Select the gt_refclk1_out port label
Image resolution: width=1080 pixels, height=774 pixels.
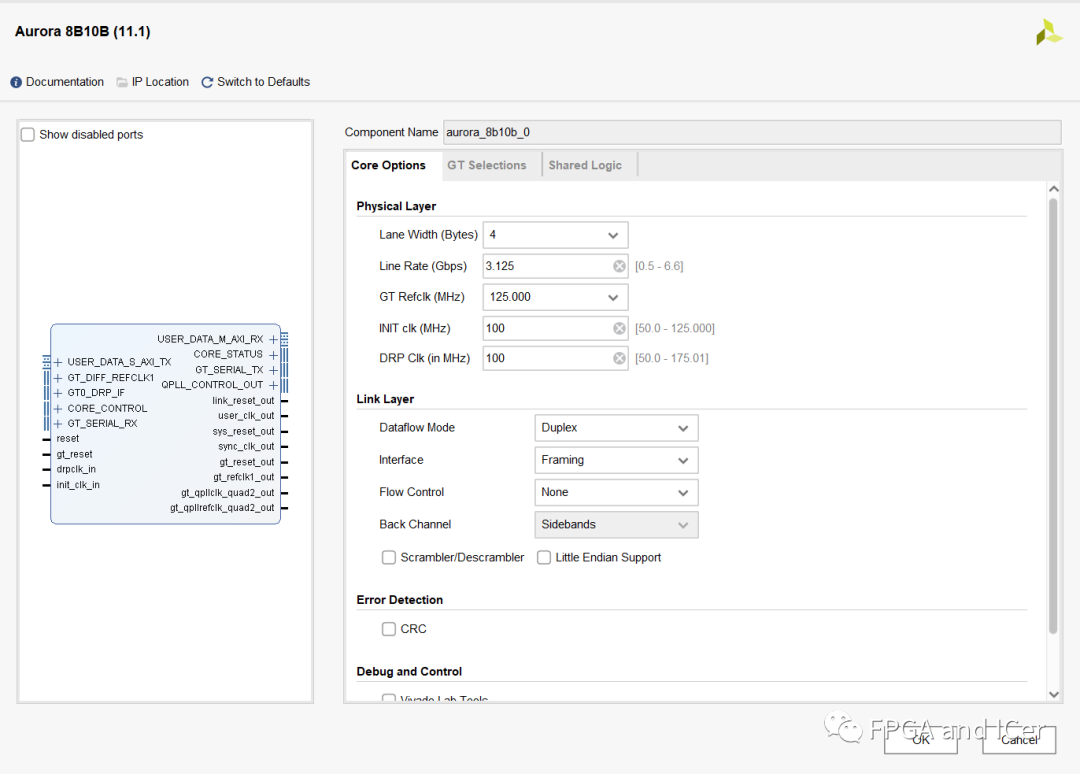[244, 477]
